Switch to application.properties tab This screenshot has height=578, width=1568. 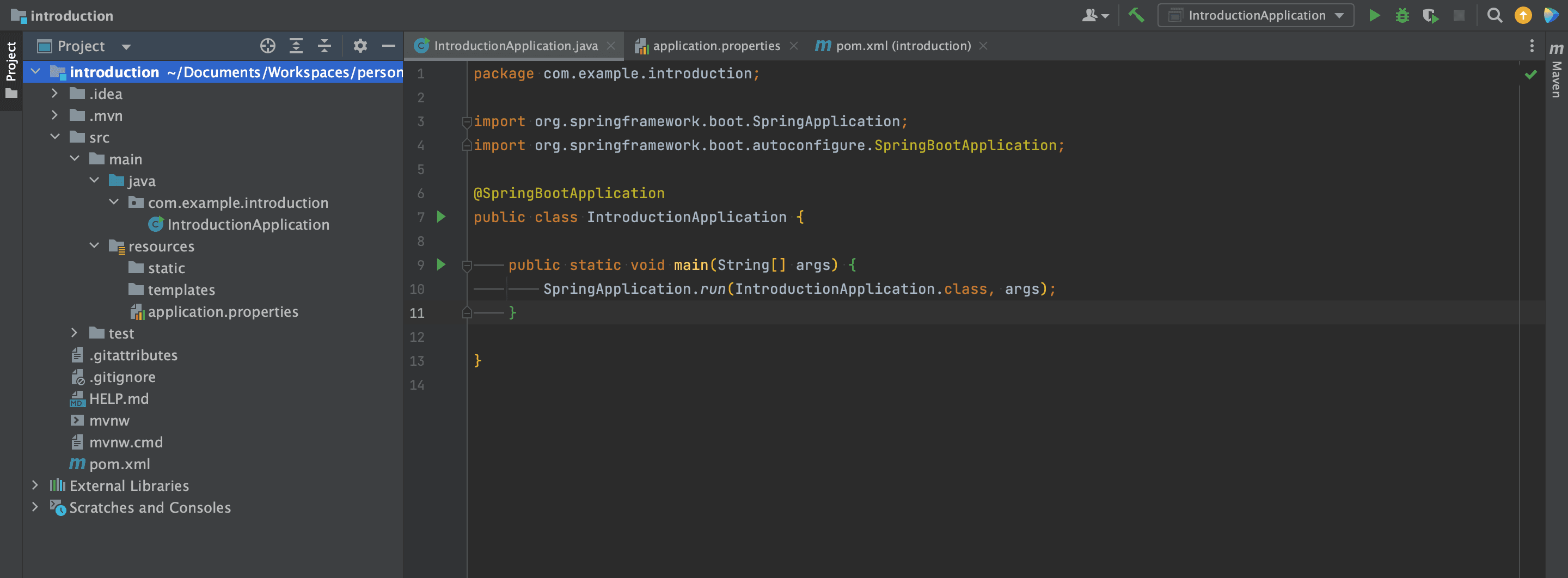point(716,46)
